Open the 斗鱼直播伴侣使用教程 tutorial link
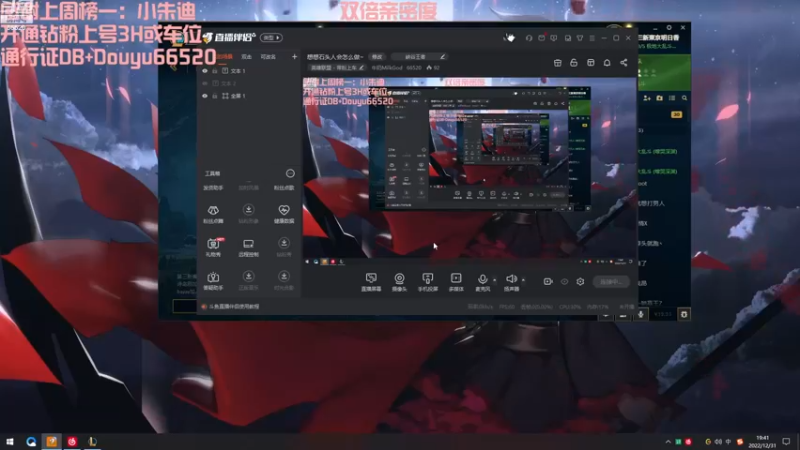800x450 pixels. coord(231,307)
